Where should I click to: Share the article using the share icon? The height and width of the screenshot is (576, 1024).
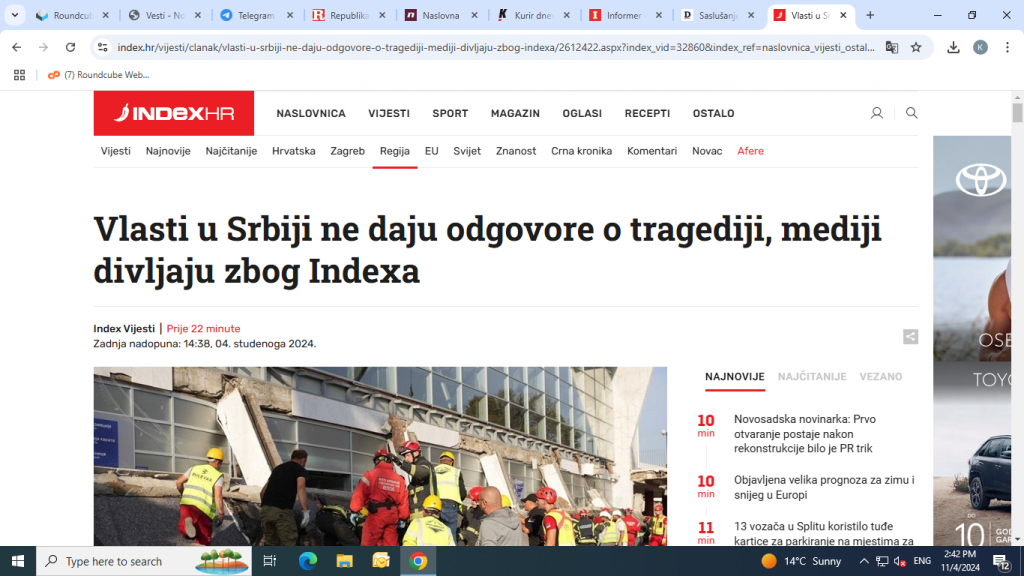909,337
